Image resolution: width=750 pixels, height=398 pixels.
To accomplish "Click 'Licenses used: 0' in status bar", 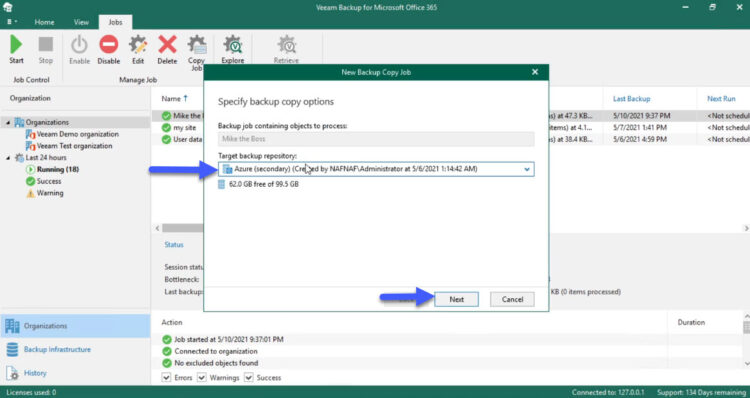I will pos(31,392).
